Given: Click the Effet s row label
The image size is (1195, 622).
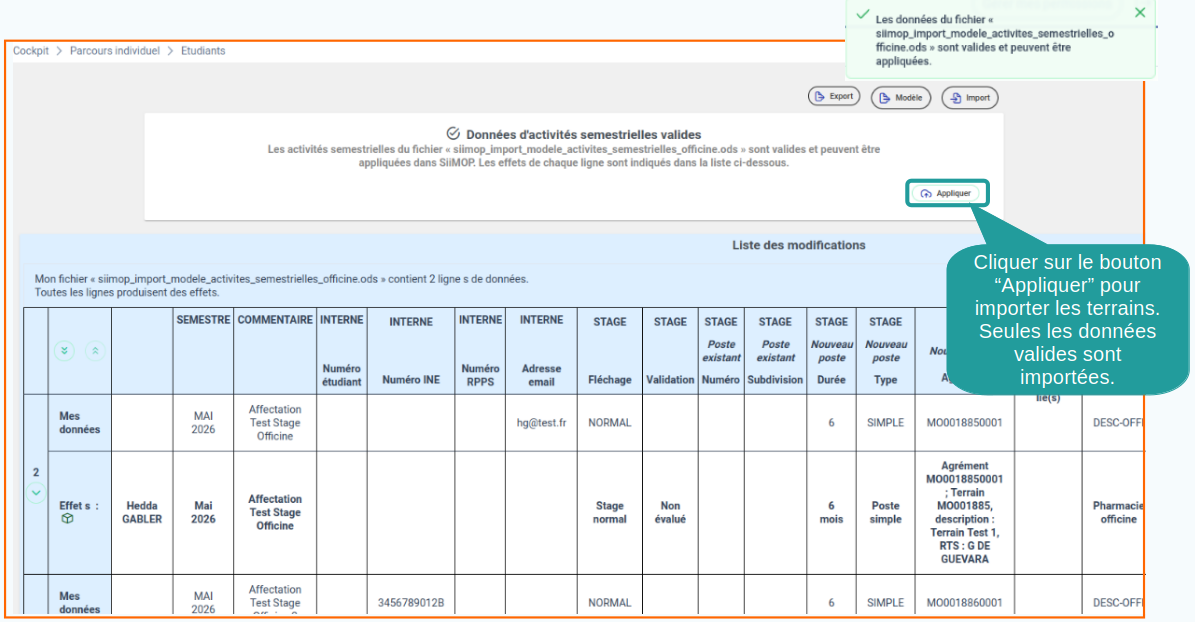Looking at the screenshot, I should [79, 505].
